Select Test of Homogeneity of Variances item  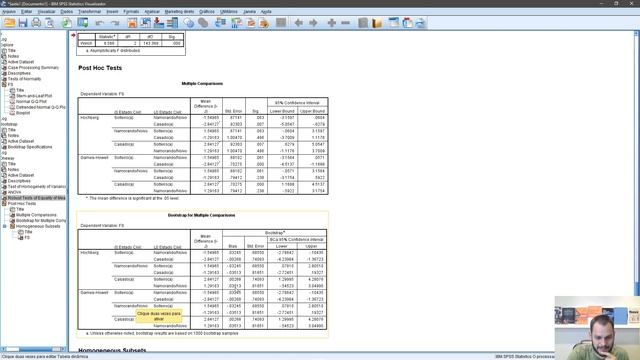tap(37, 187)
